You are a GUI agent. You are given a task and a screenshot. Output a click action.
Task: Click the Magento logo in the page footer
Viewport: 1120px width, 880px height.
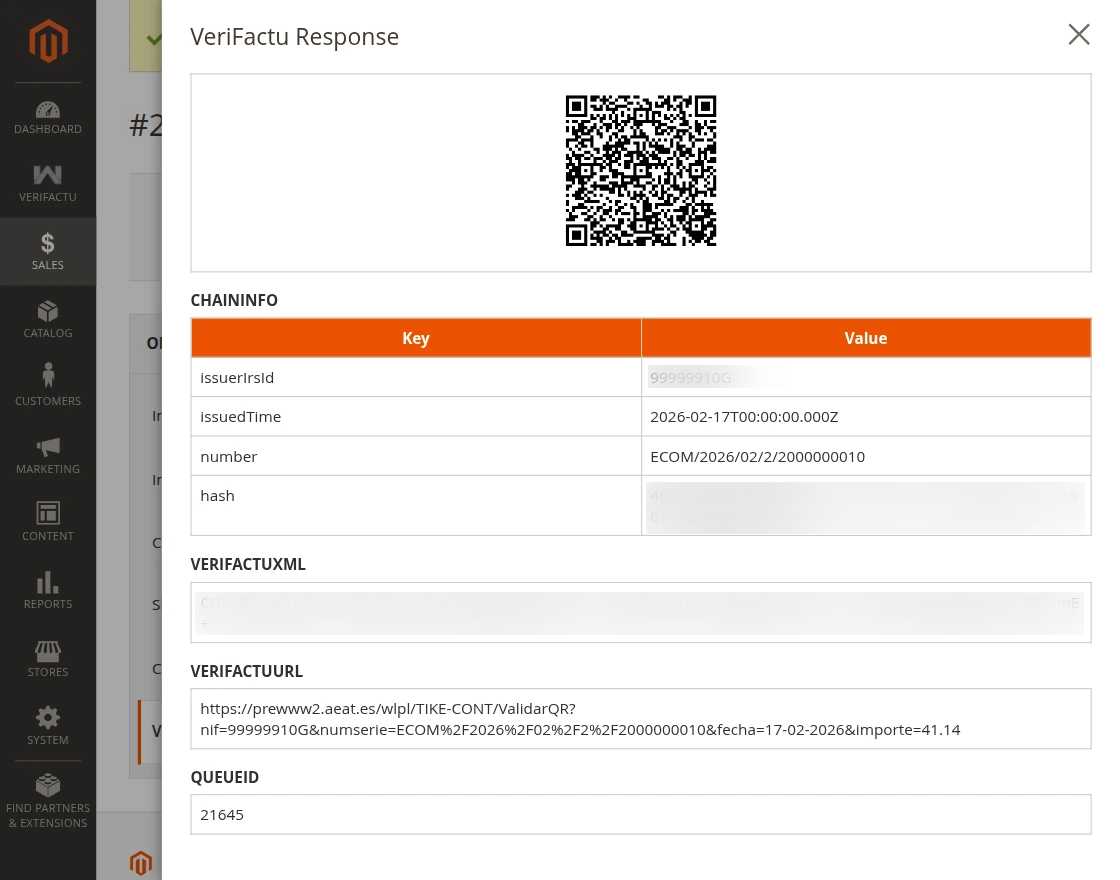click(141, 862)
